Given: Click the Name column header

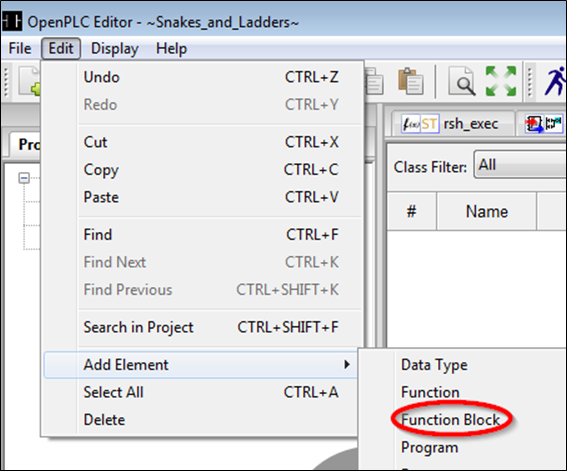Looking at the screenshot, I should pos(487,211).
